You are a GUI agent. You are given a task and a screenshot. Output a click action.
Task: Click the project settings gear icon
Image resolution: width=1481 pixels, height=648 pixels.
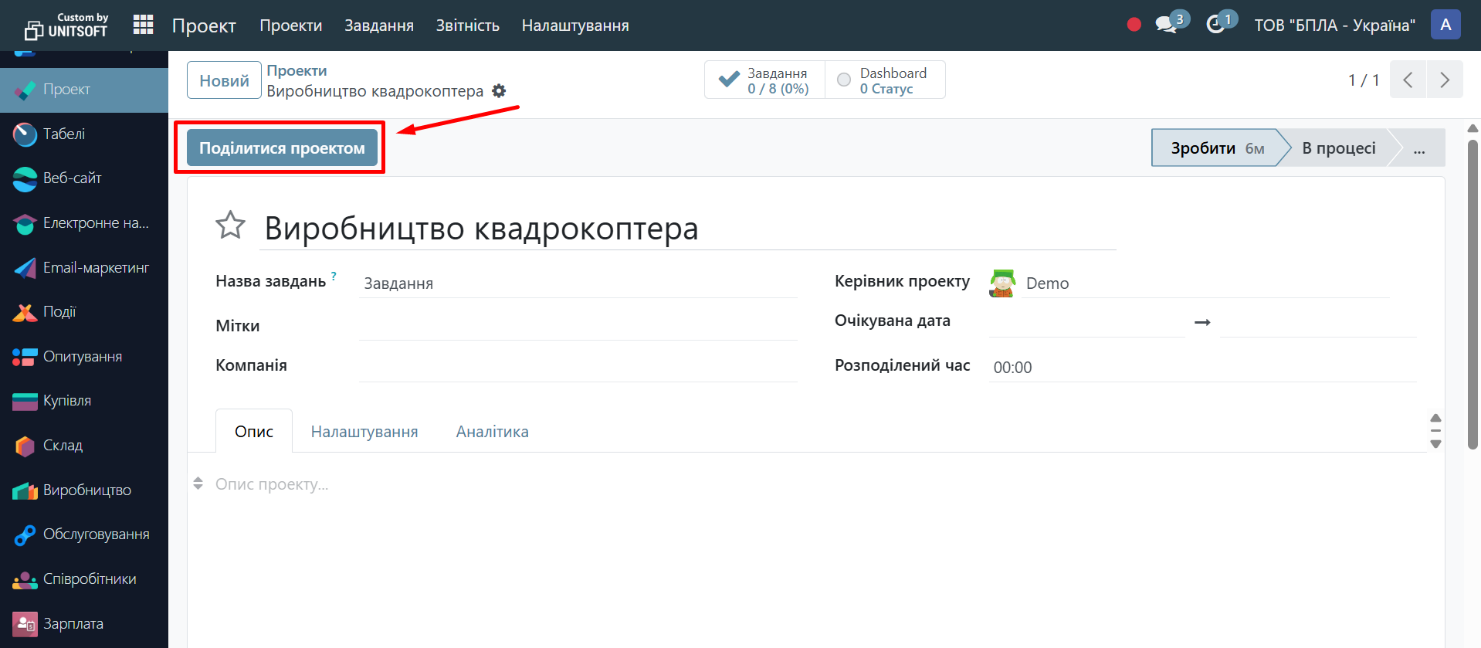[499, 91]
